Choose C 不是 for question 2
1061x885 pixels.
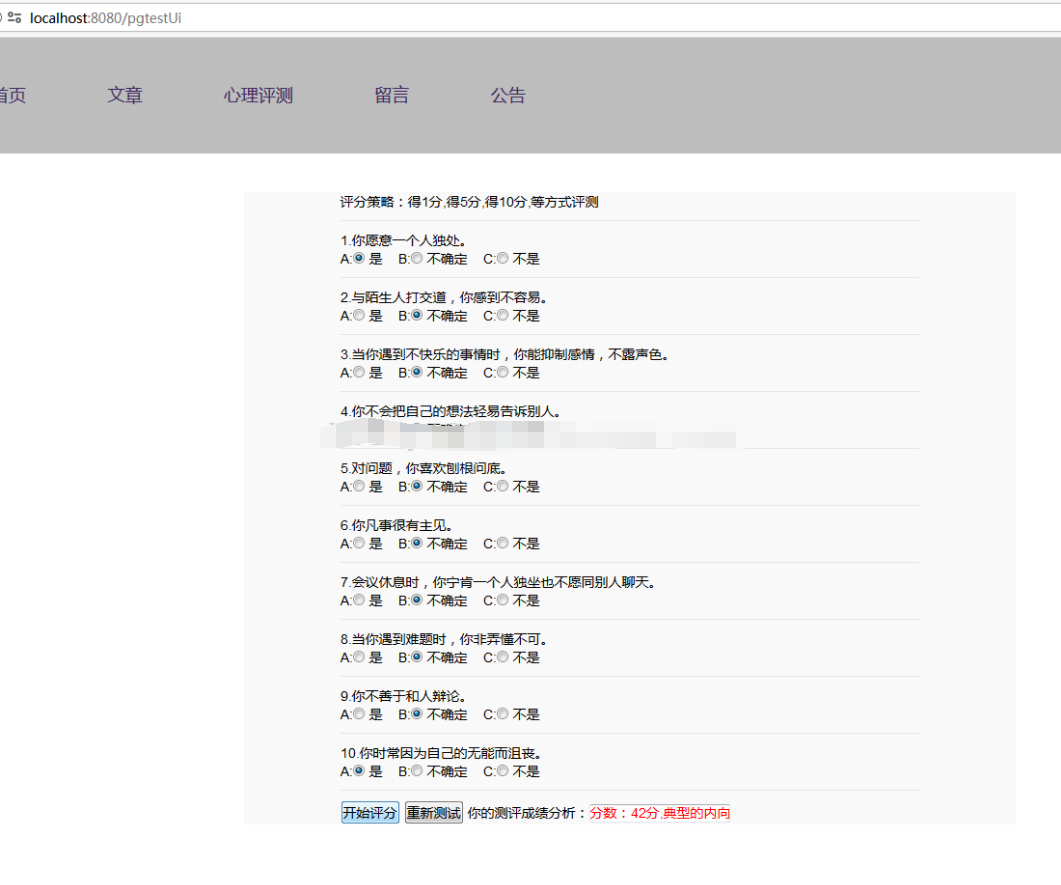point(503,315)
